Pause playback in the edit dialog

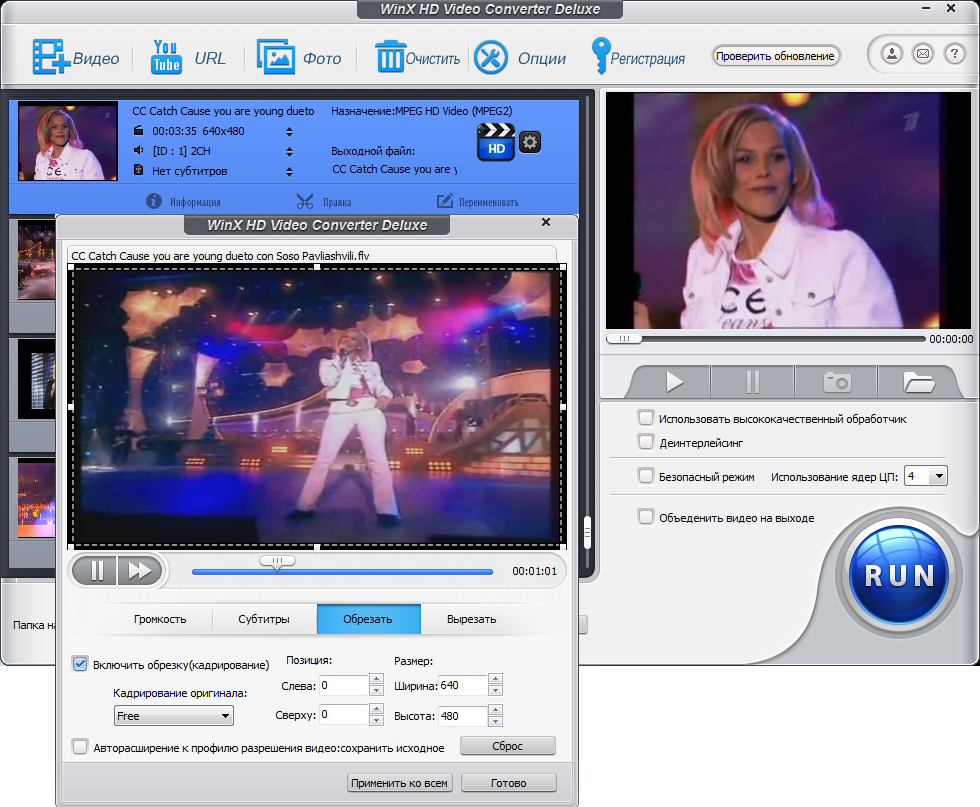tap(96, 571)
